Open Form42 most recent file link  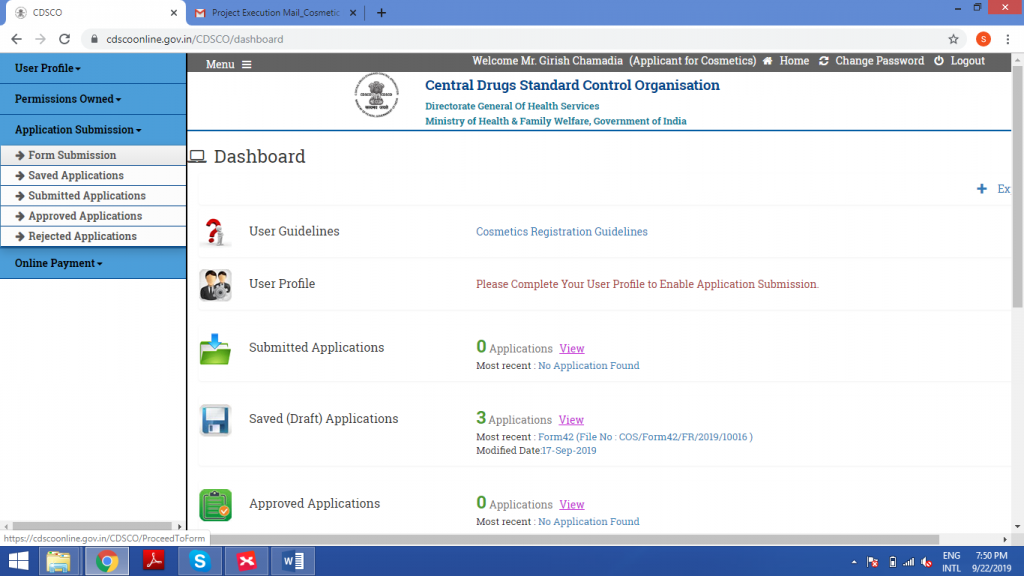coord(645,437)
